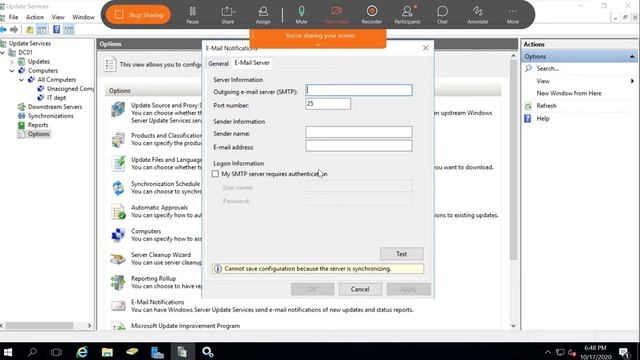Open File Explorer from taskbar
This screenshot has width=640, height=360.
pyautogui.click(x=107, y=352)
